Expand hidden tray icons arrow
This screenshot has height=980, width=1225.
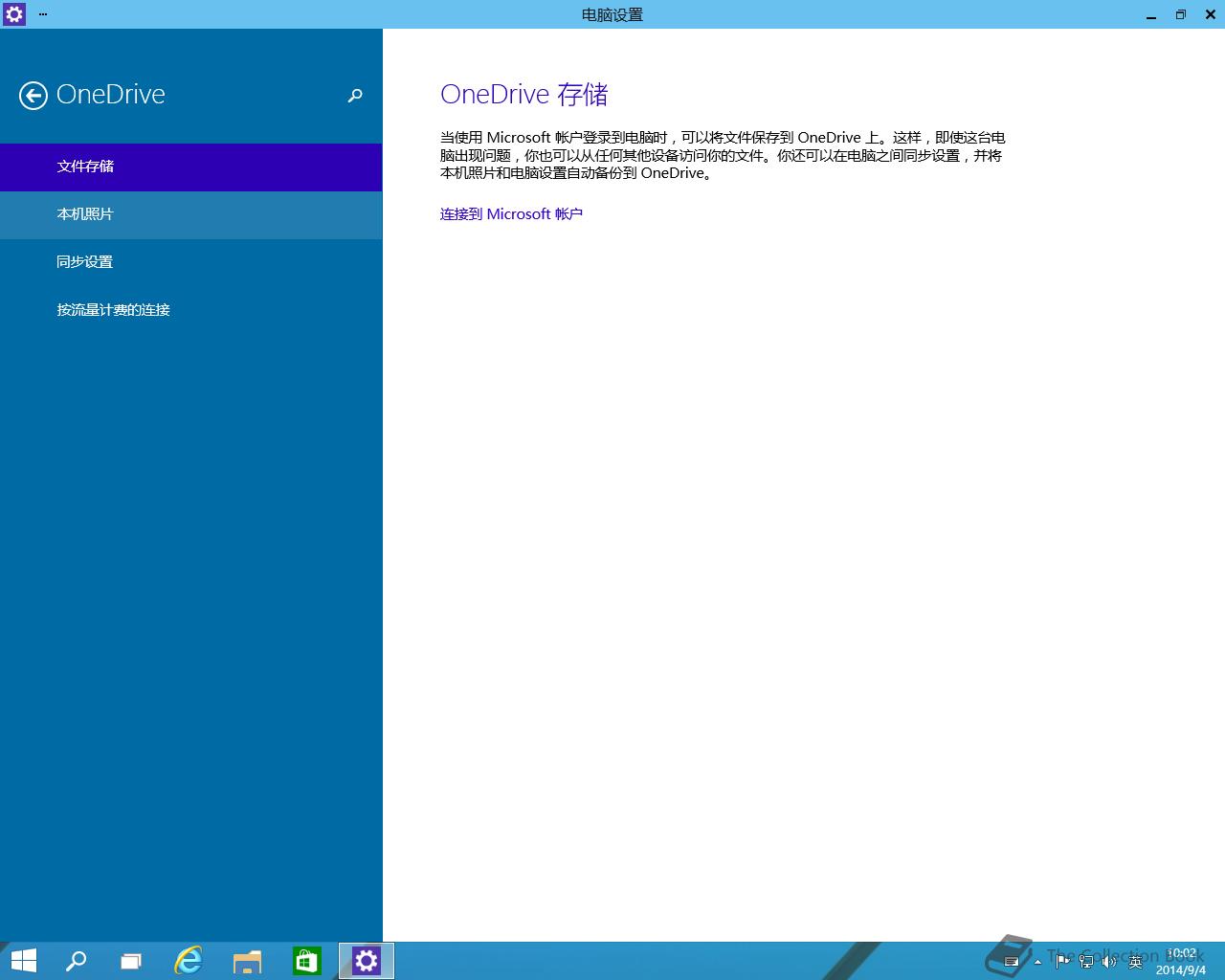[1037, 962]
